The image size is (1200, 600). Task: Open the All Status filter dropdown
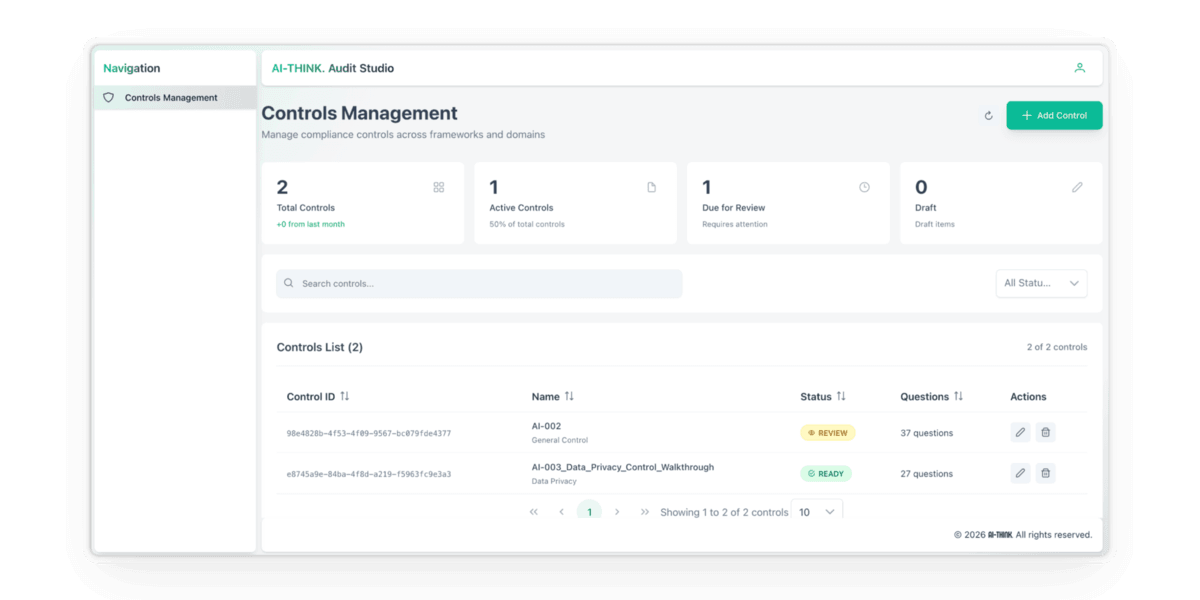point(1041,283)
